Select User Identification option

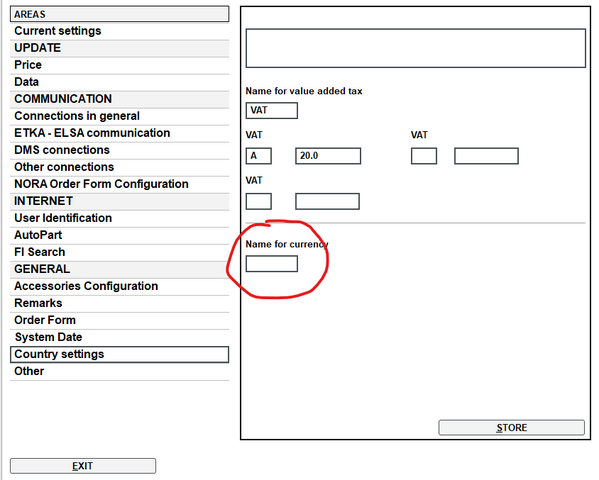coord(119,218)
